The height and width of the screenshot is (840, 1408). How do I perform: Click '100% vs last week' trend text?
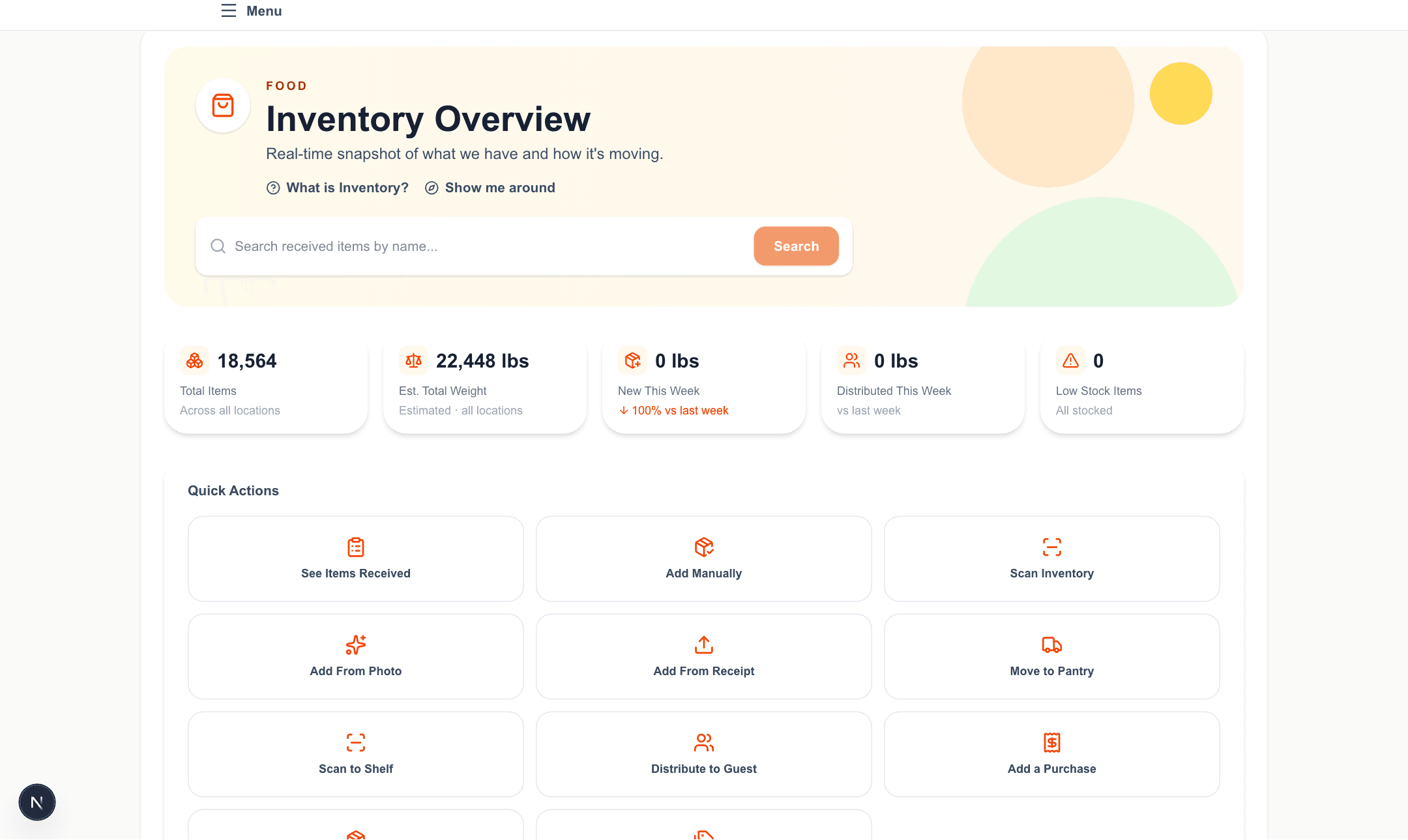pos(680,411)
